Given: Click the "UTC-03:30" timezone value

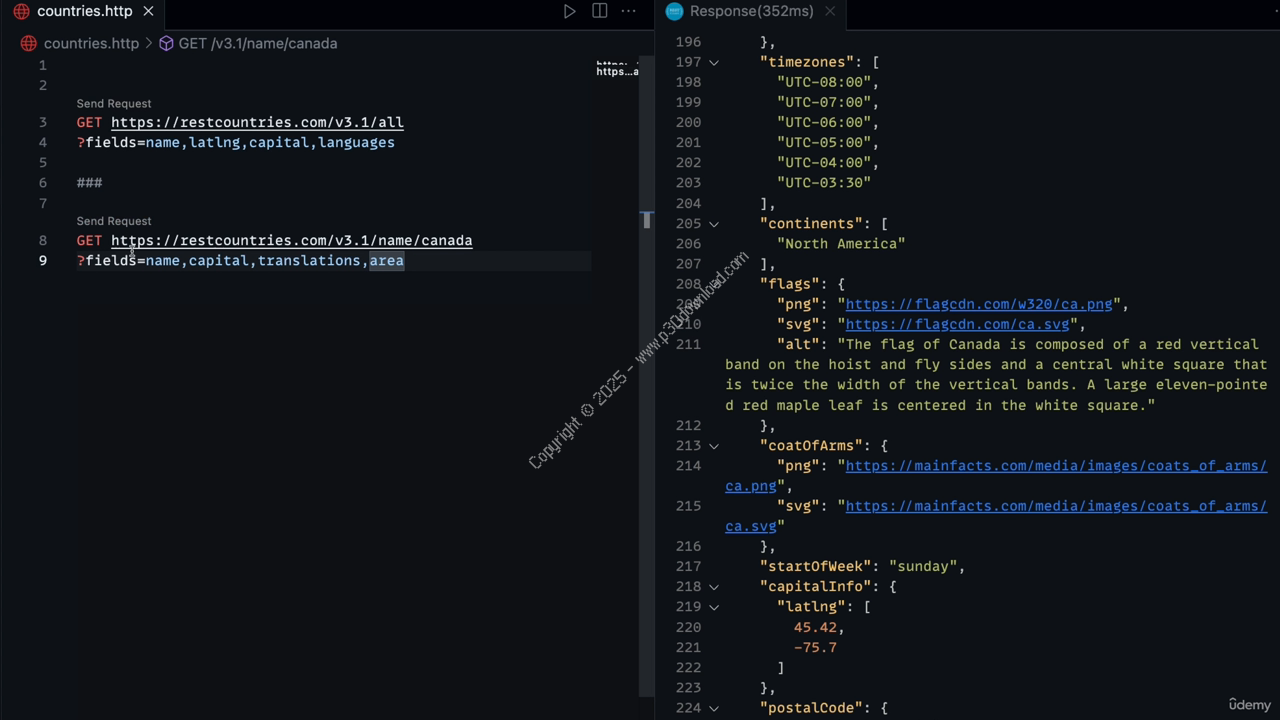Looking at the screenshot, I should click(x=824, y=183).
